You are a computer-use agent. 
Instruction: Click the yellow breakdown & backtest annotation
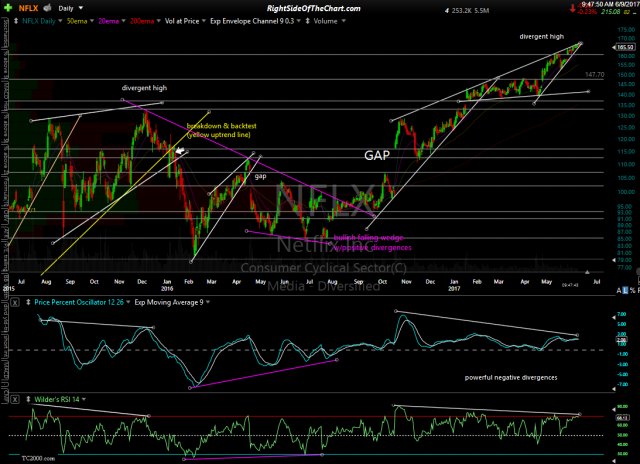coord(221,130)
